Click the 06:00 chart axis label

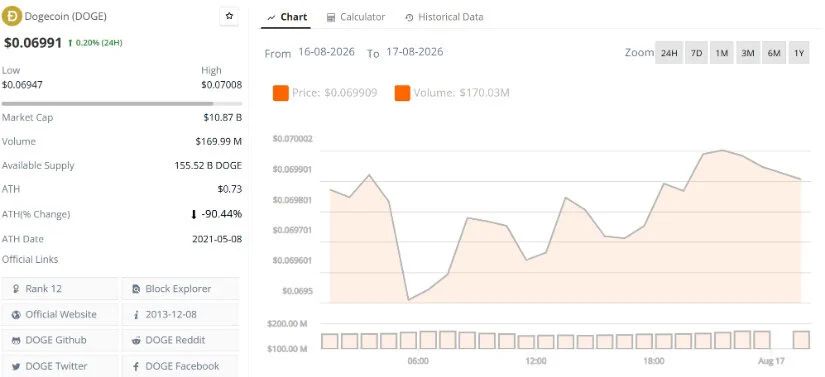point(418,362)
